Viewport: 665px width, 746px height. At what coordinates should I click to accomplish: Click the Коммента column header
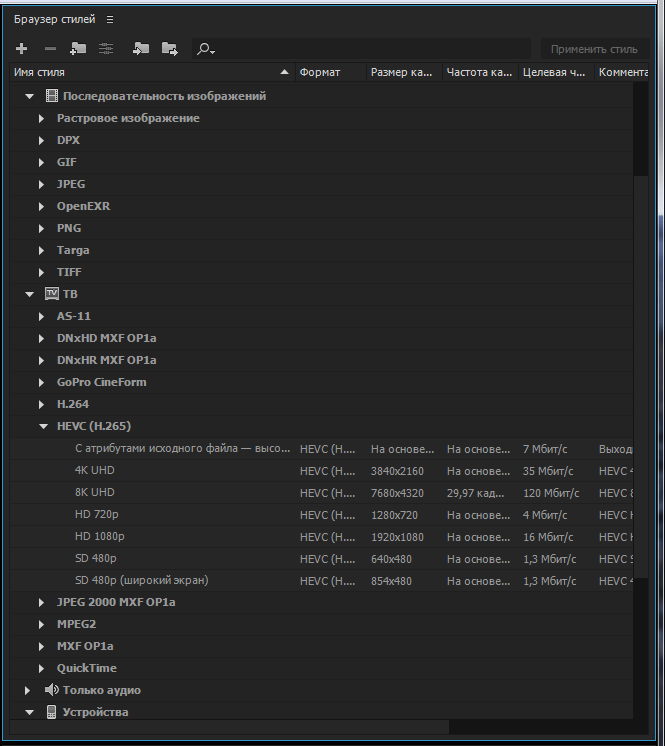point(622,72)
